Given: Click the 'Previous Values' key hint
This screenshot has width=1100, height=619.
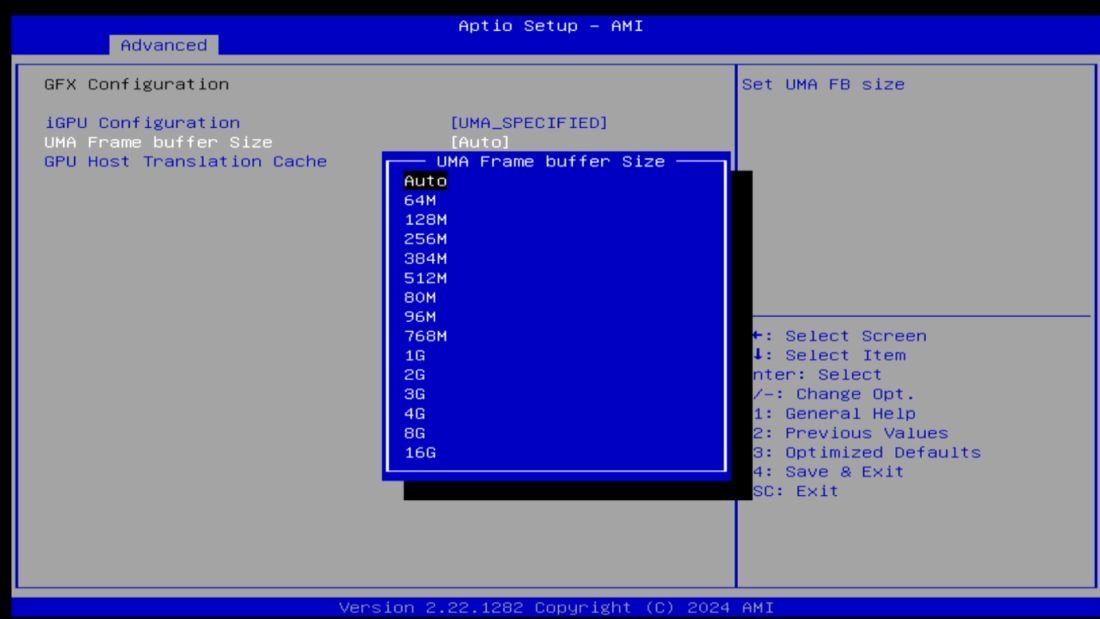Looking at the screenshot, I should 866,433.
